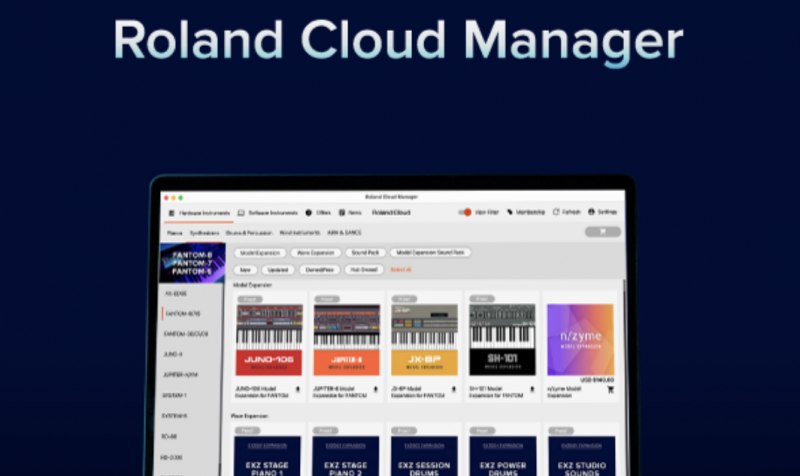The image size is (800, 476).
Task: Toggle the View Filter switch
Action: [465, 212]
